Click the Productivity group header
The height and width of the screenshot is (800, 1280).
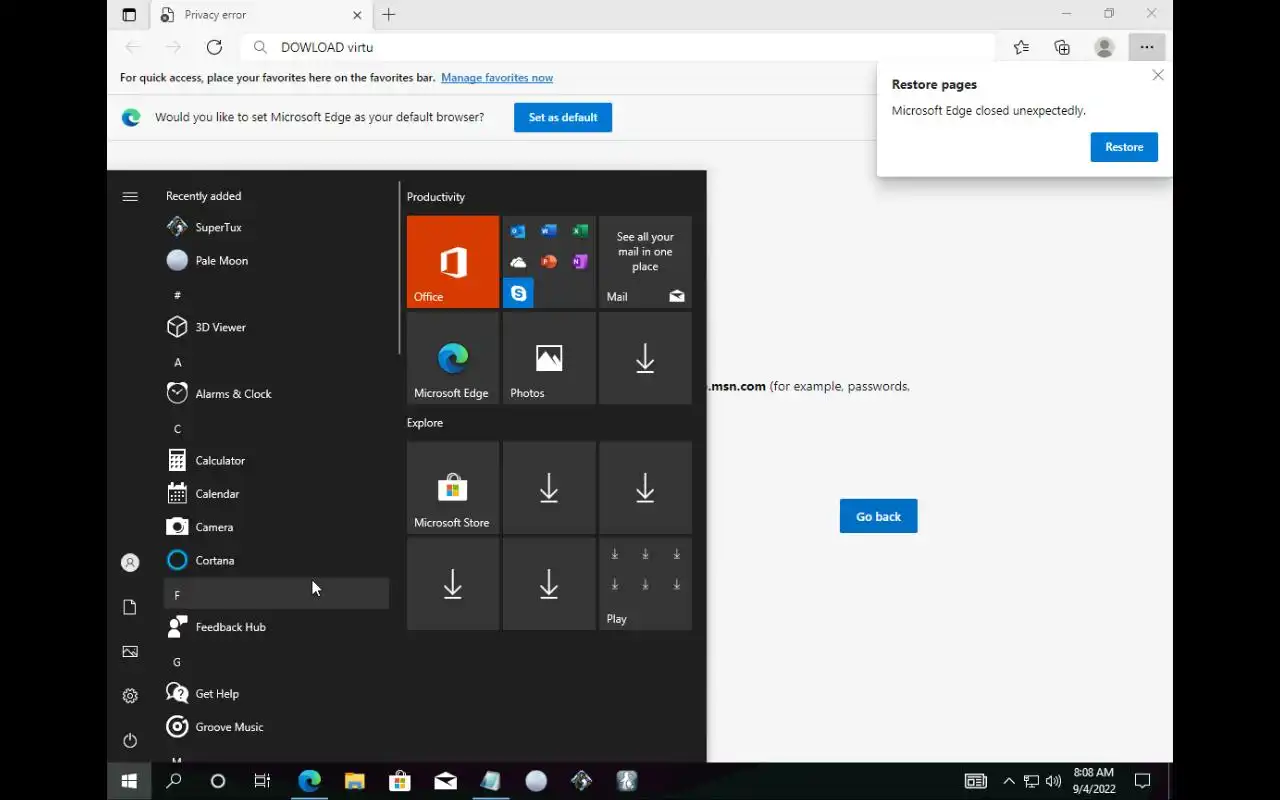pyautogui.click(x=436, y=197)
